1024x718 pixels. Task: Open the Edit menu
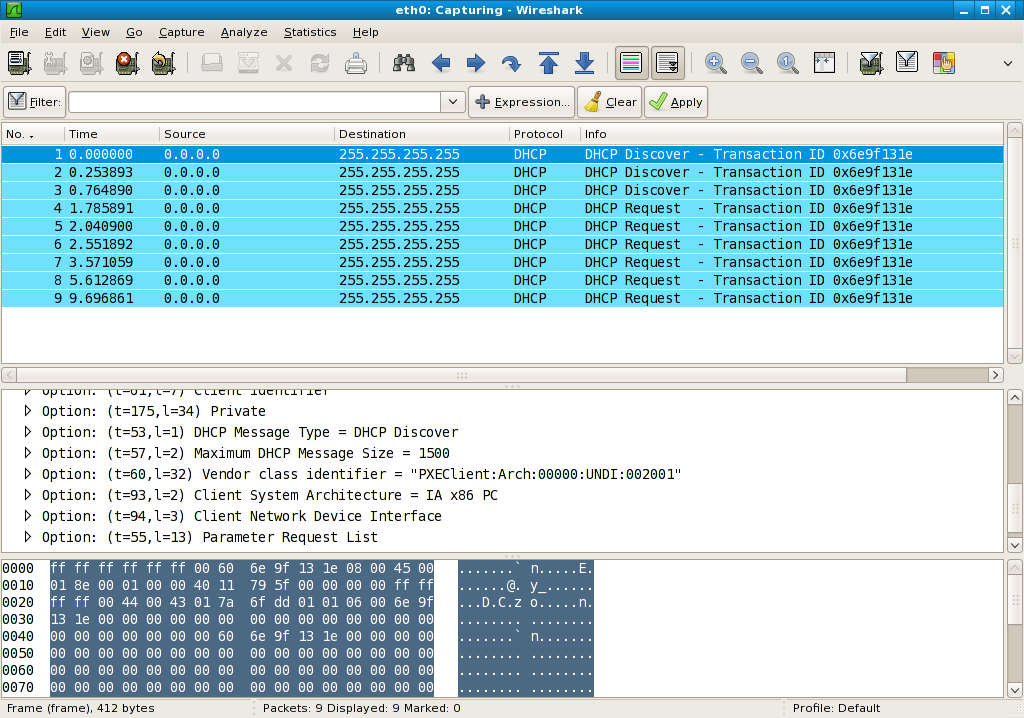[56, 32]
